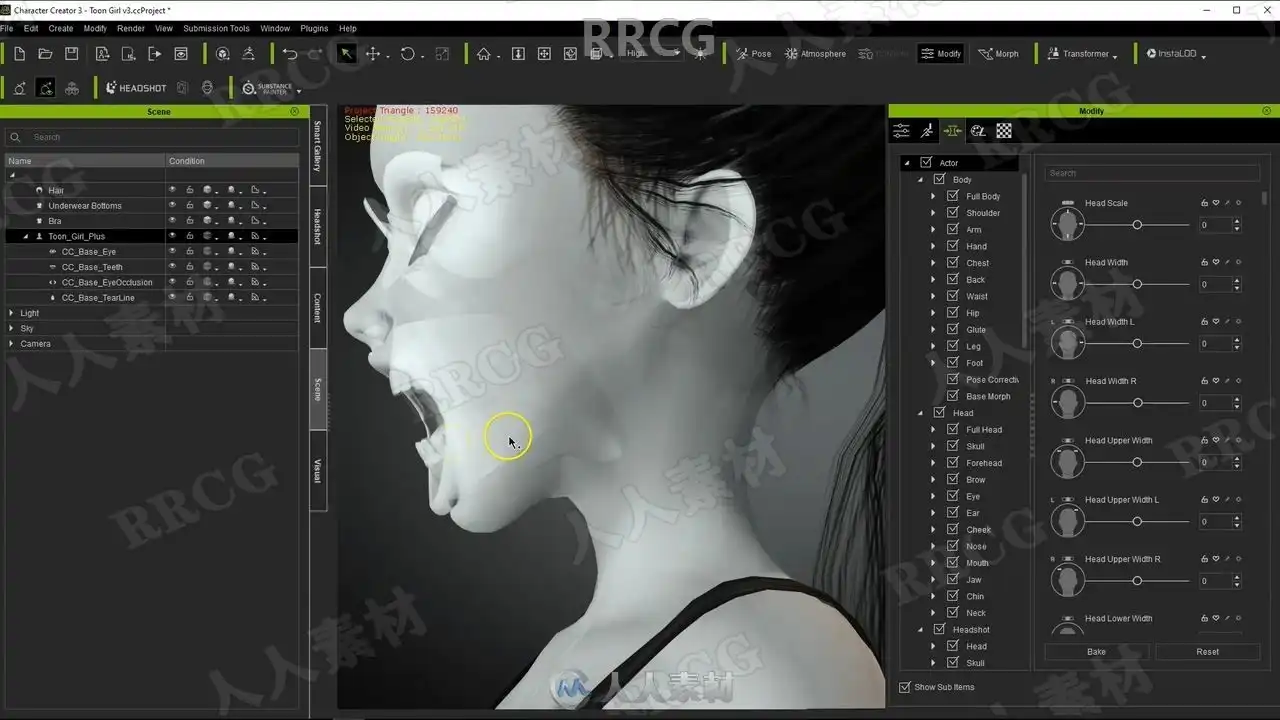Image resolution: width=1280 pixels, height=720 pixels.
Task: Switch to the Visual side tab
Action: [318, 471]
